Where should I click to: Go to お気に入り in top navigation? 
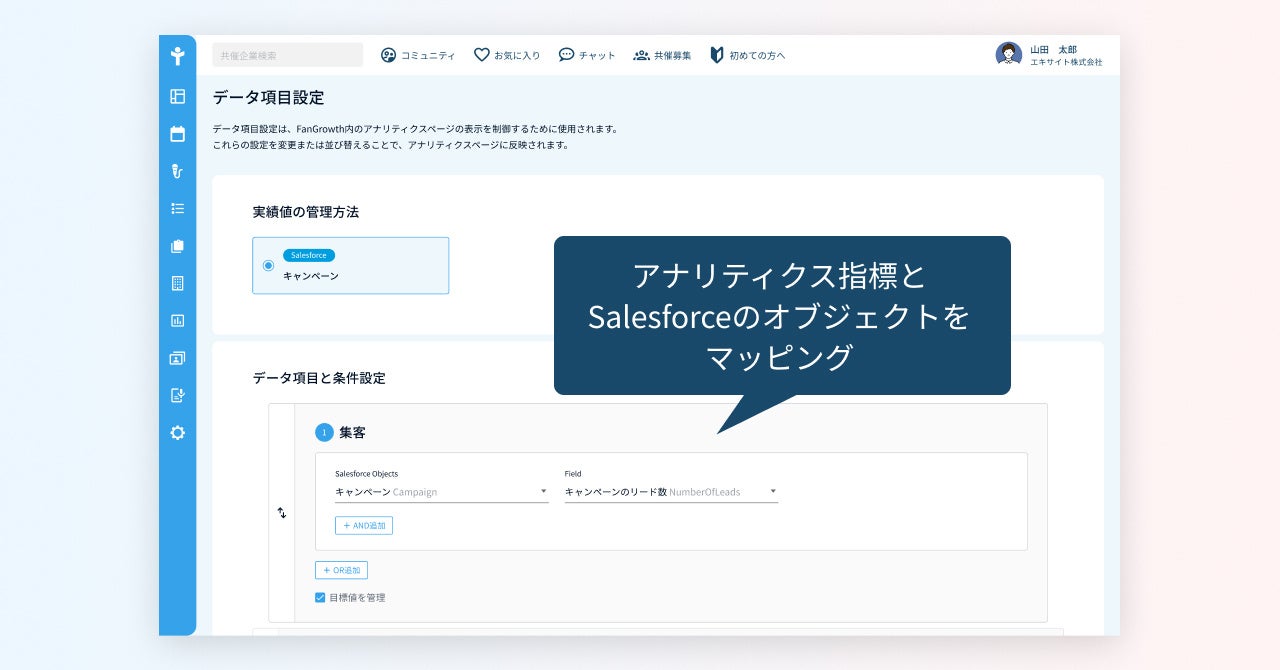(x=506, y=55)
